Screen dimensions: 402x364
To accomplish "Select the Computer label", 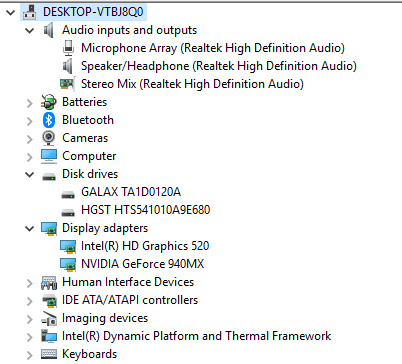I will pyautogui.click(x=89, y=156).
